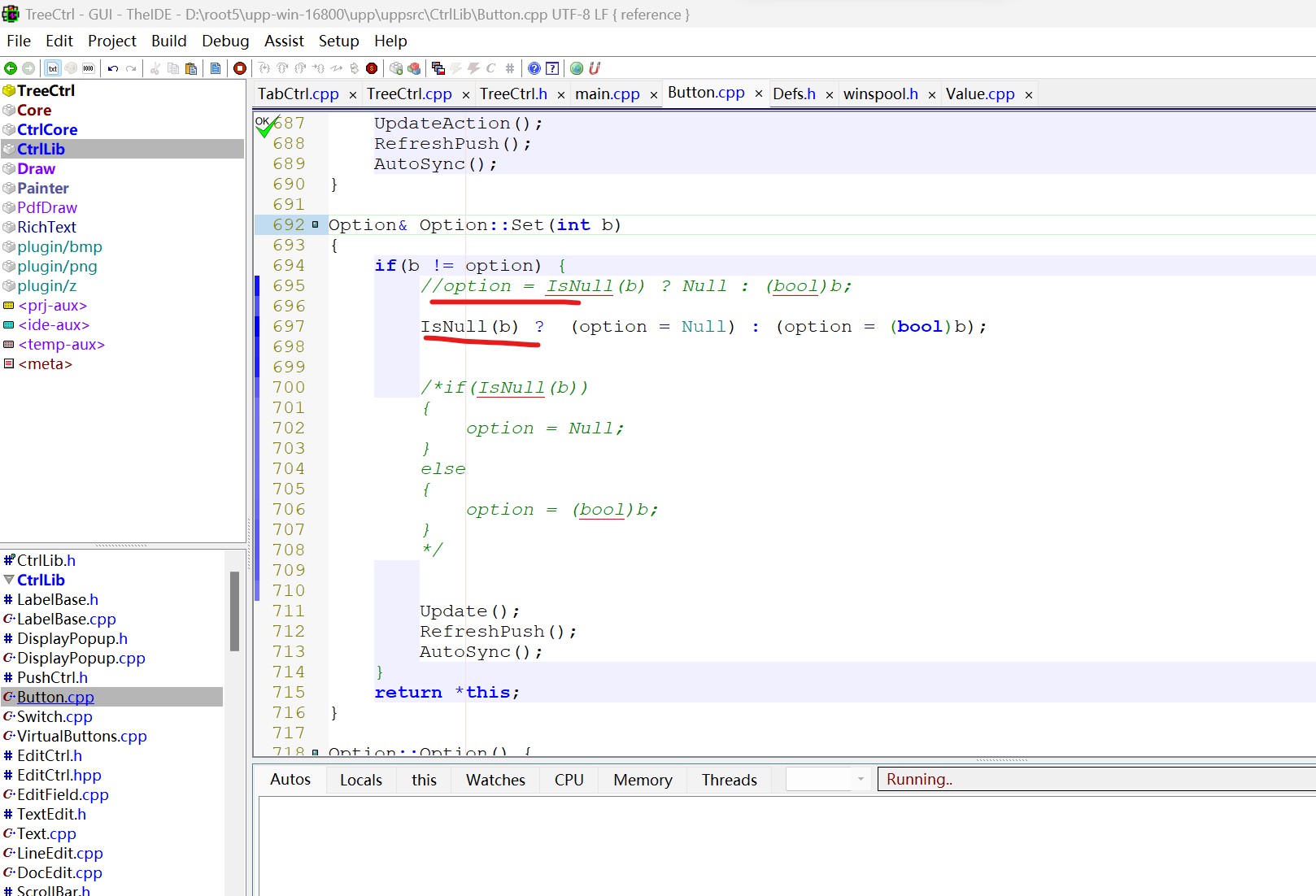Close the main.cpp tab
Viewport: 1316px width, 896px height.
[x=653, y=95]
